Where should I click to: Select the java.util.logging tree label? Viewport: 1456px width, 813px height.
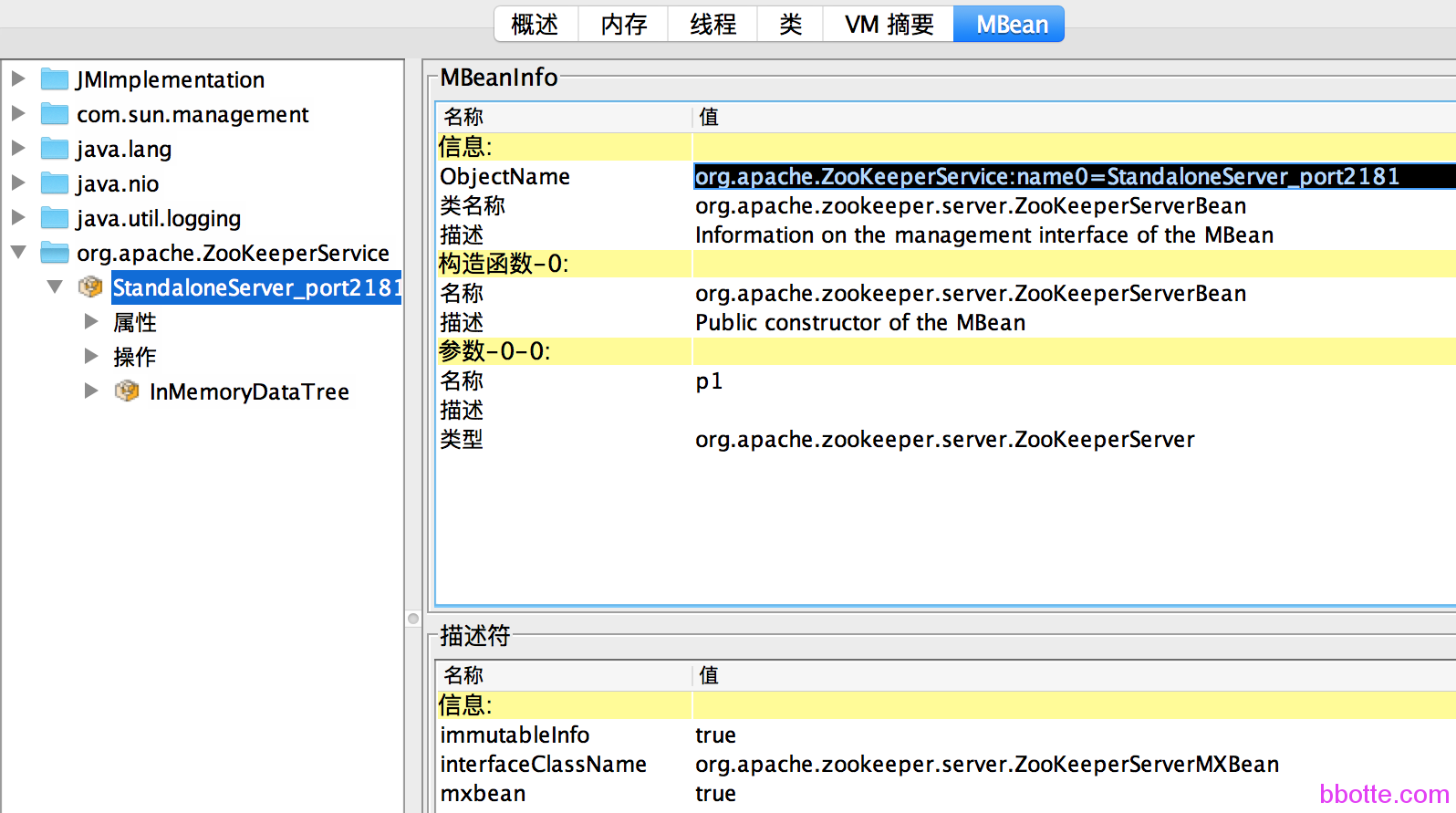pos(159,218)
